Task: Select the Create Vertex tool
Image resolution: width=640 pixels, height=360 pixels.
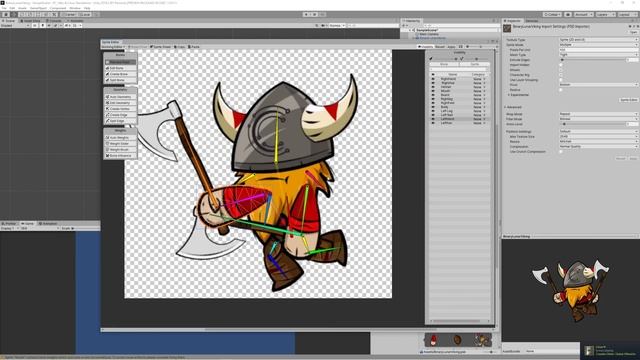Action: (x=120, y=109)
